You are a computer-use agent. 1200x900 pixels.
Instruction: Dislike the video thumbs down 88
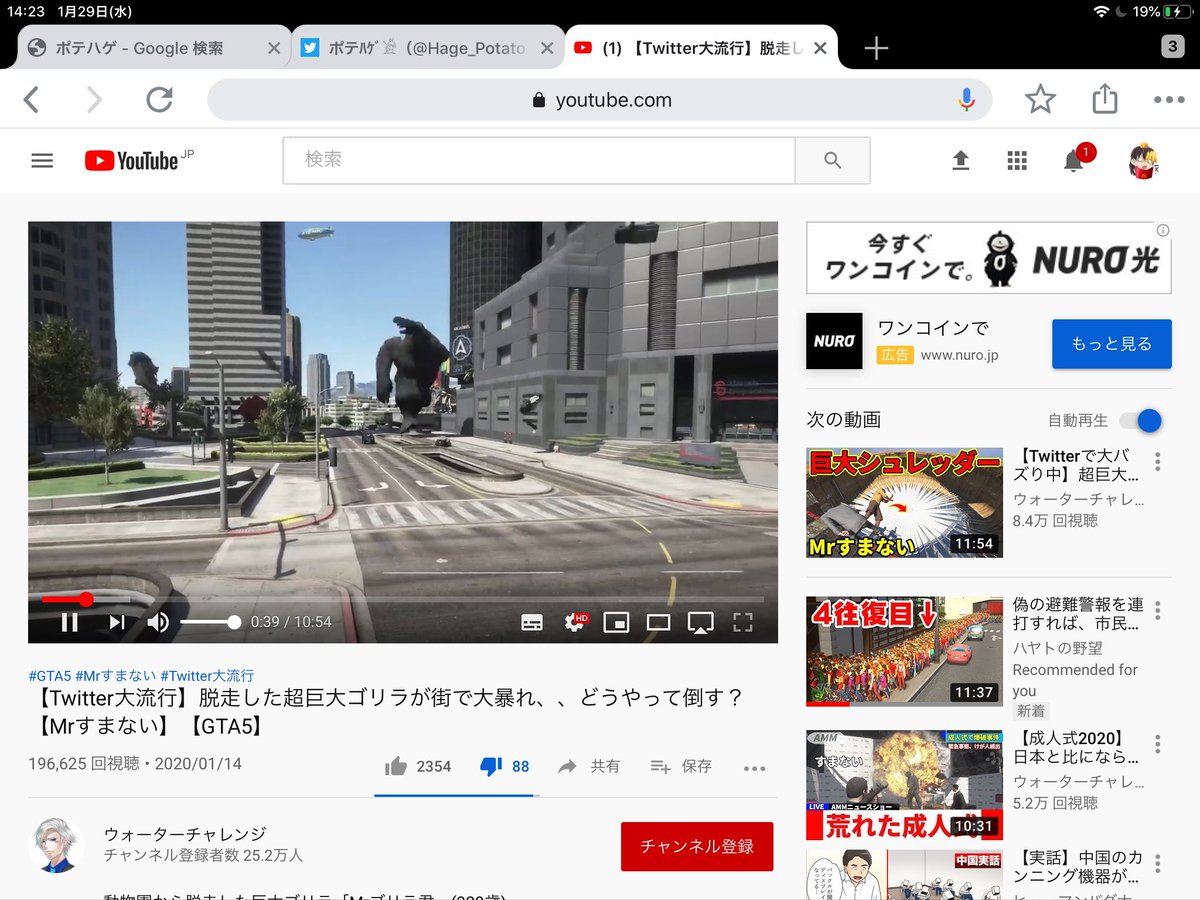coord(505,767)
